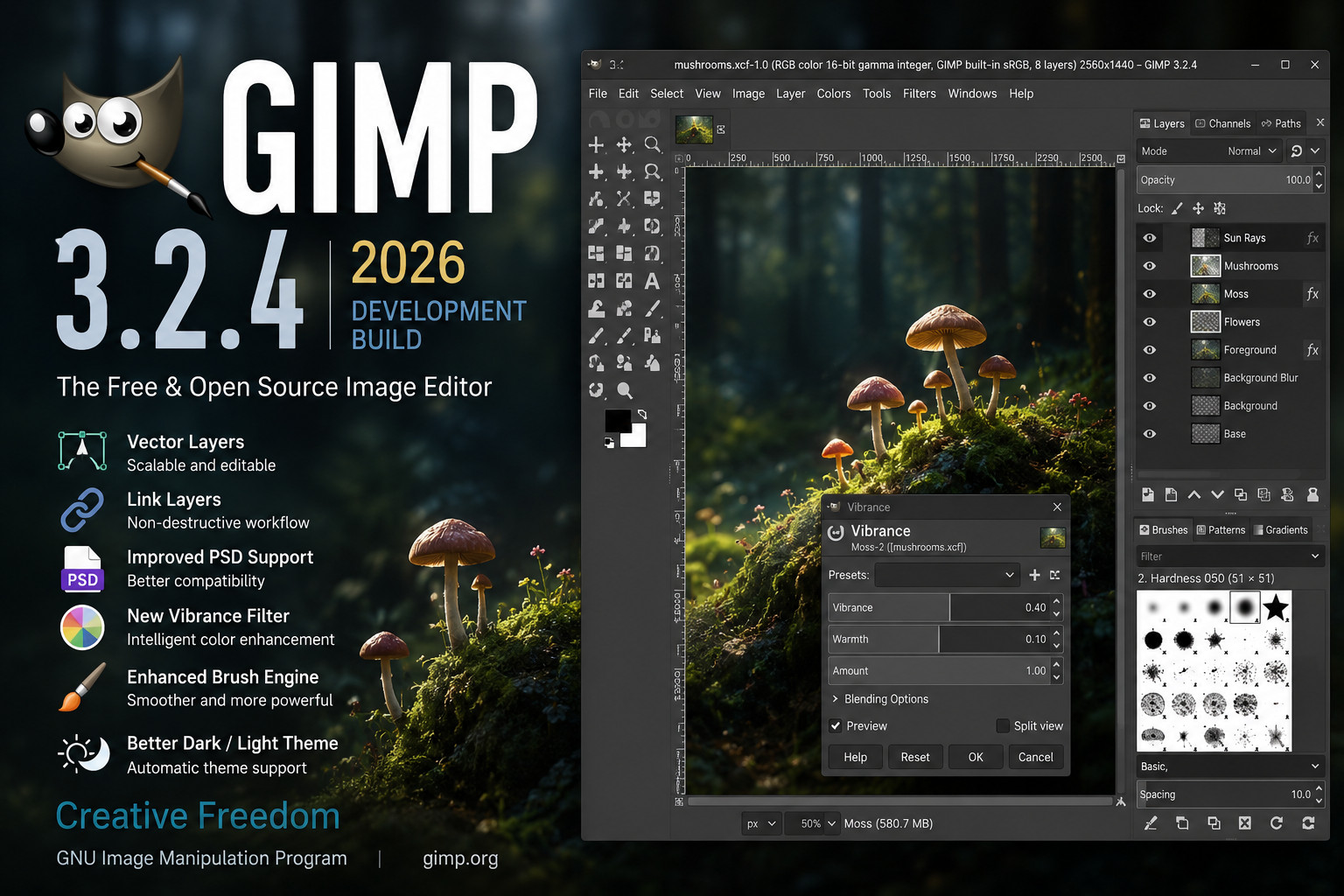Close the image tab small x icon
The width and height of the screenshot is (1344, 896).
tap(721, 129)
